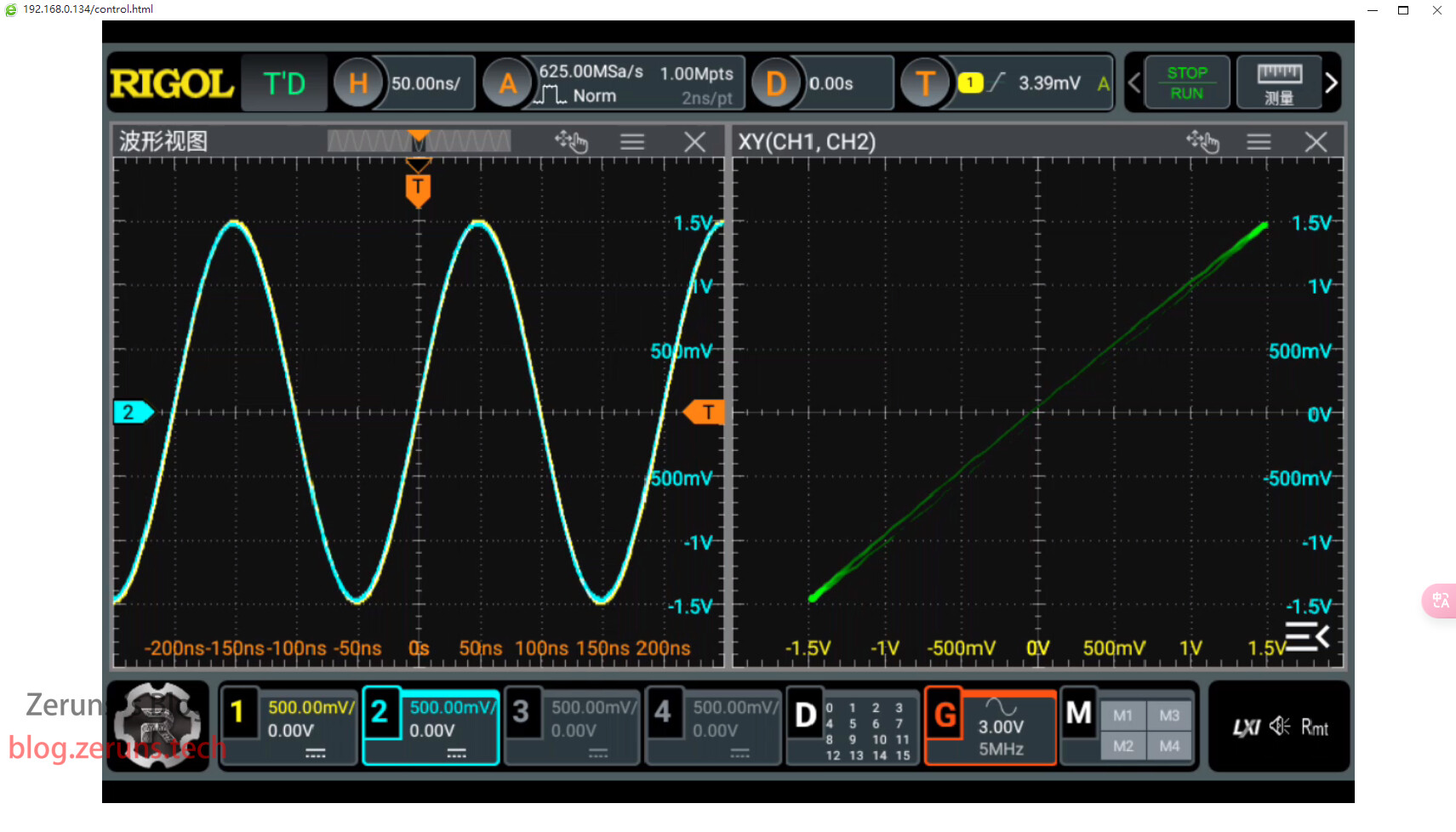Click the move icon in XY window

coord(1202,141)
